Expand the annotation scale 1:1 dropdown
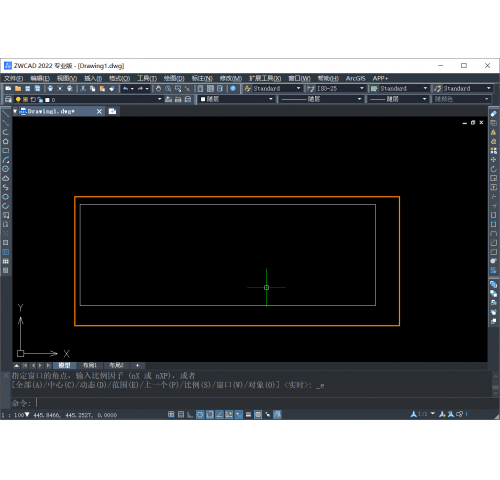This screenshot has height=480, width=500. pos(433,414)
